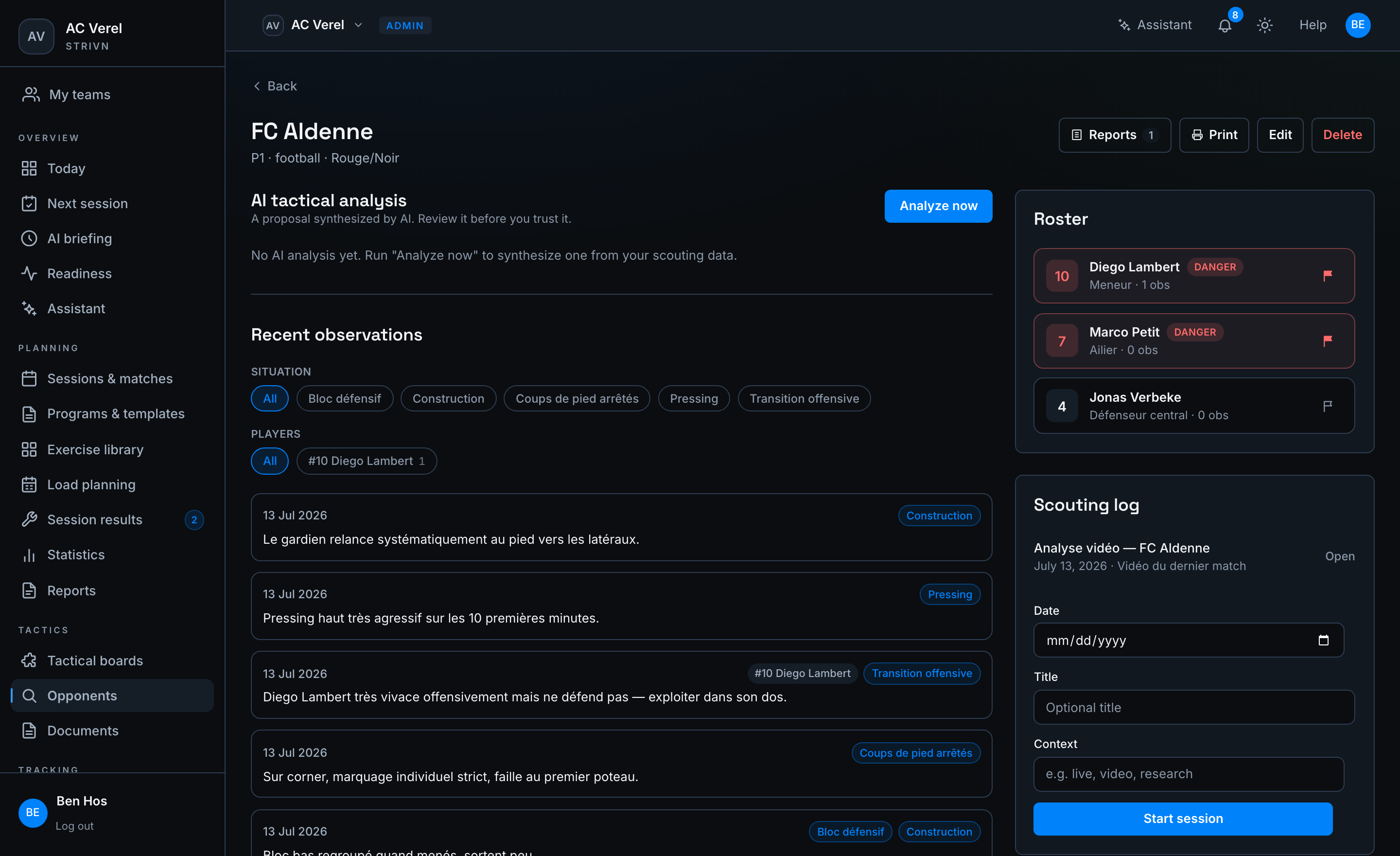Screen dimensions: 1400x856
Task: Toggle danger flag for Marco Petit
Action: (1327, 341)
